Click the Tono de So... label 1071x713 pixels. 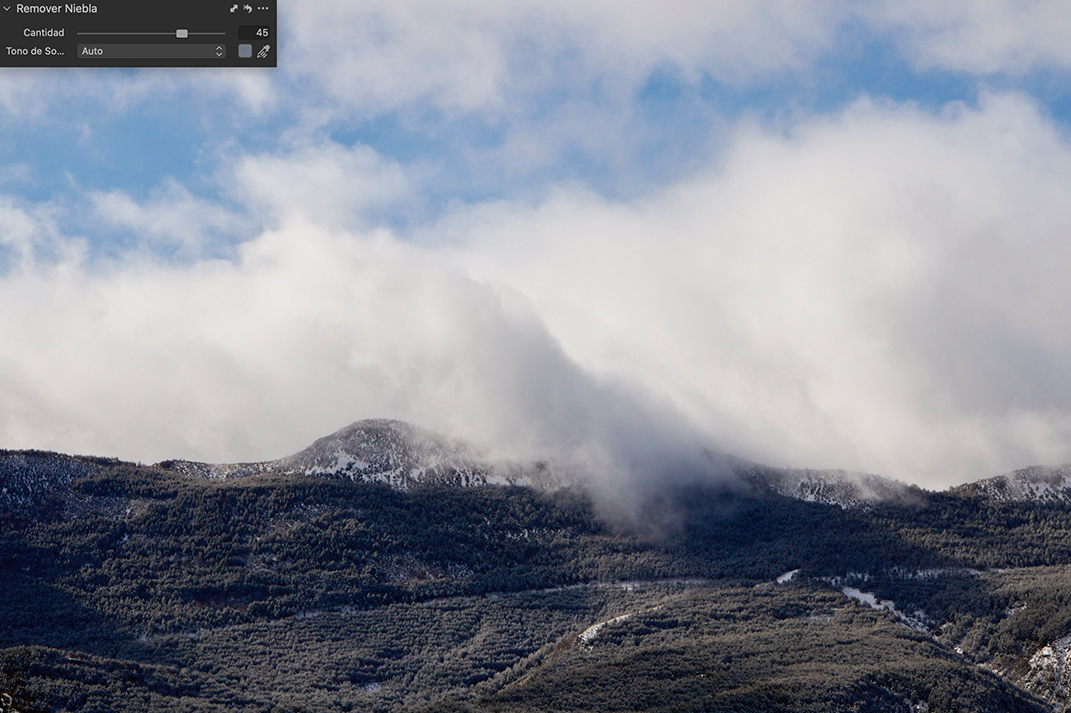[35, 51]
